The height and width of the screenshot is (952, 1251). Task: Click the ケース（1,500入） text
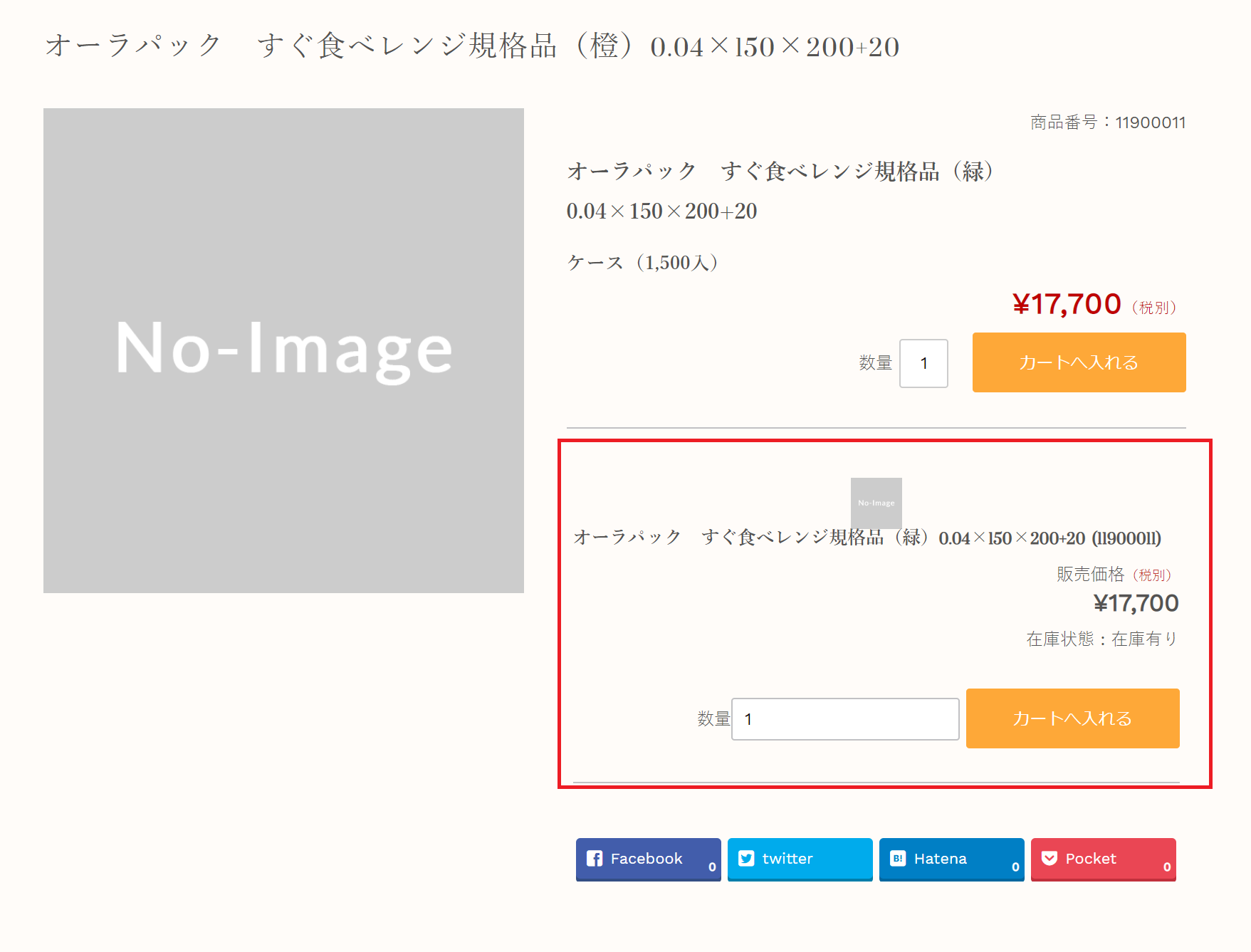[643, 263]
